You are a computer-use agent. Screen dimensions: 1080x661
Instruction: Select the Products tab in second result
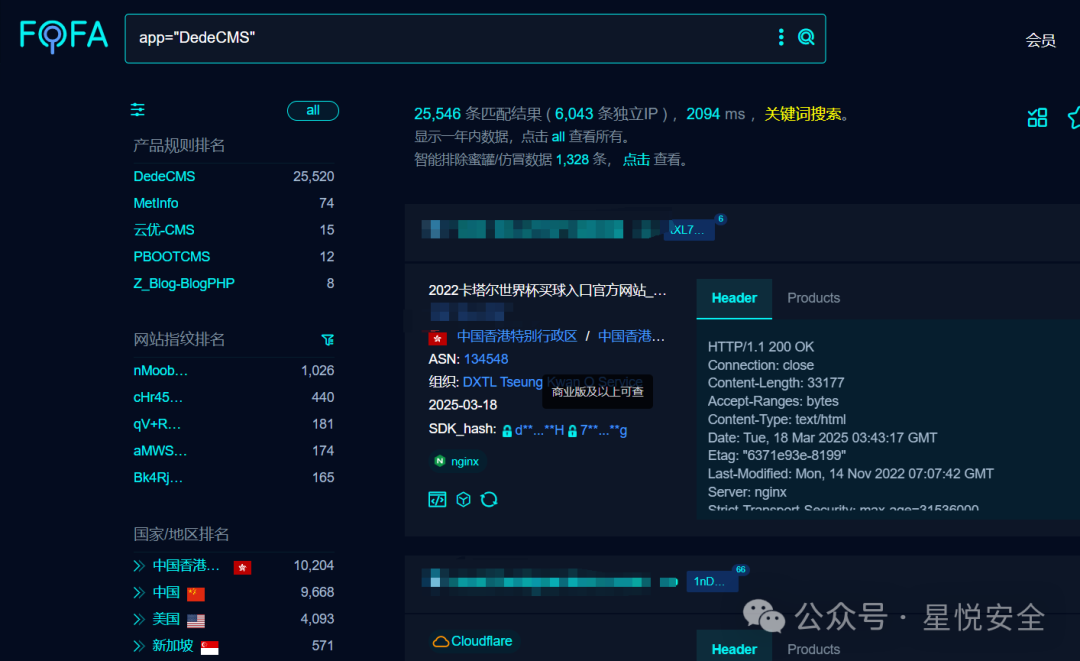click(813, 649)
